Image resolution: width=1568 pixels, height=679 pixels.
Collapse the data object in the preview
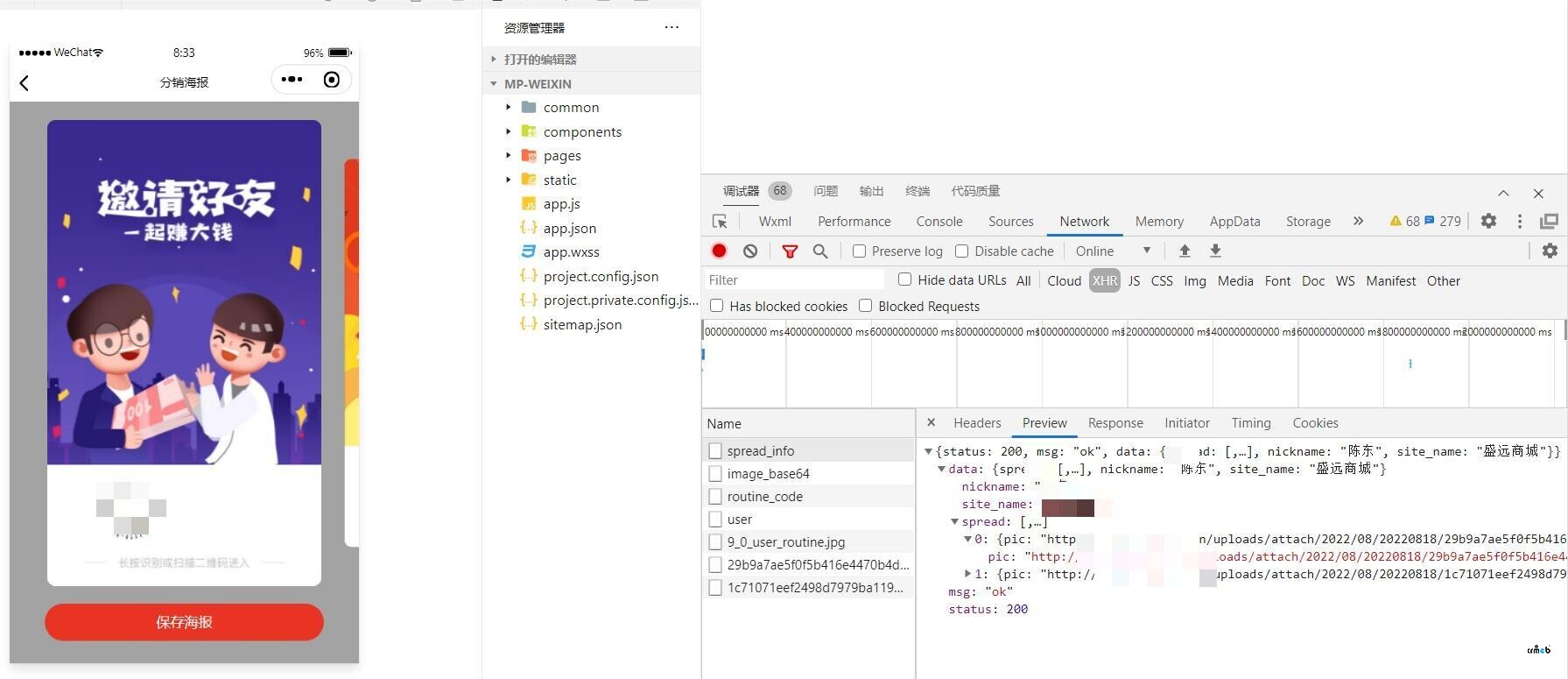(941, 469)
